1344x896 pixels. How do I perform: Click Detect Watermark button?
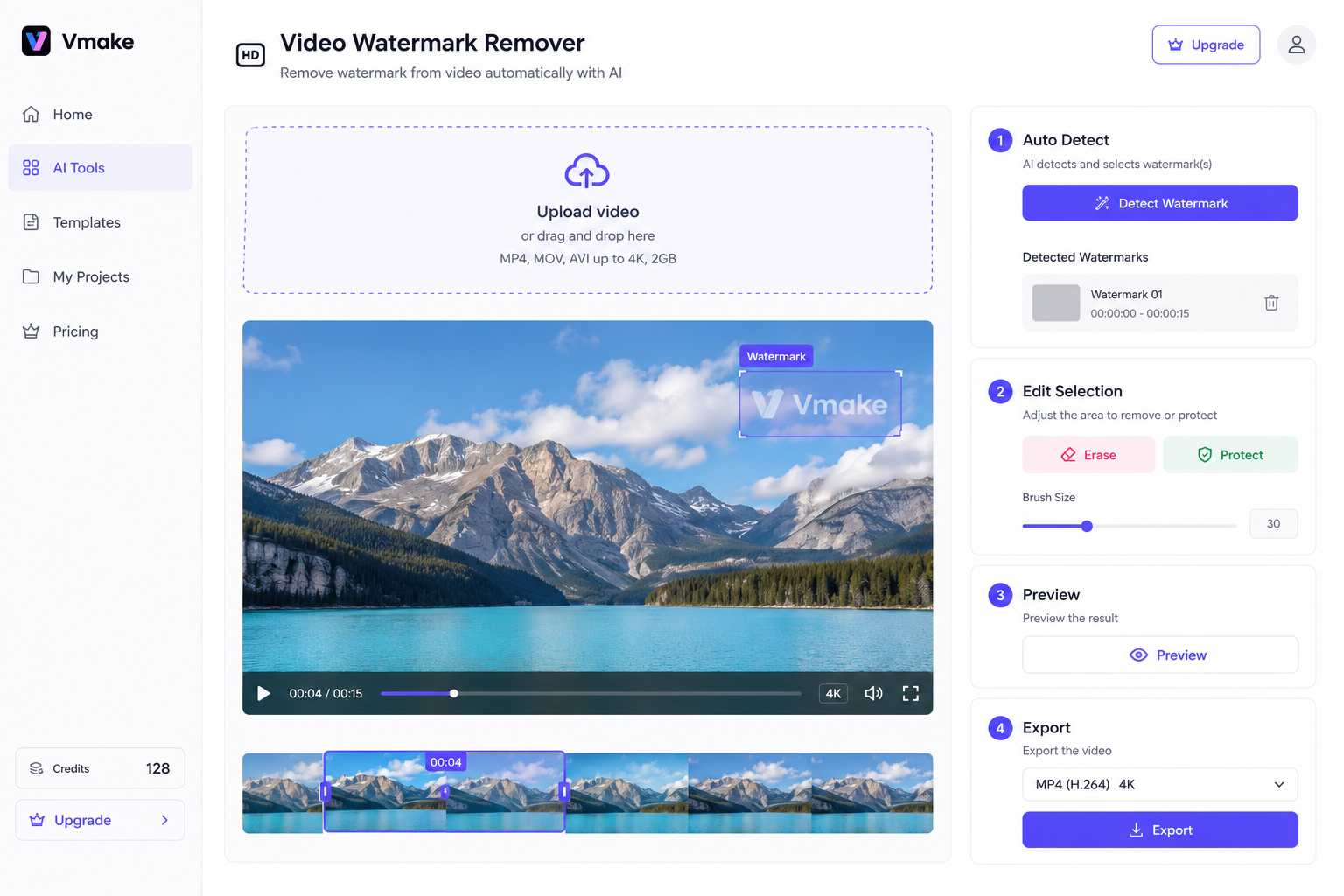coord(1160,203)
